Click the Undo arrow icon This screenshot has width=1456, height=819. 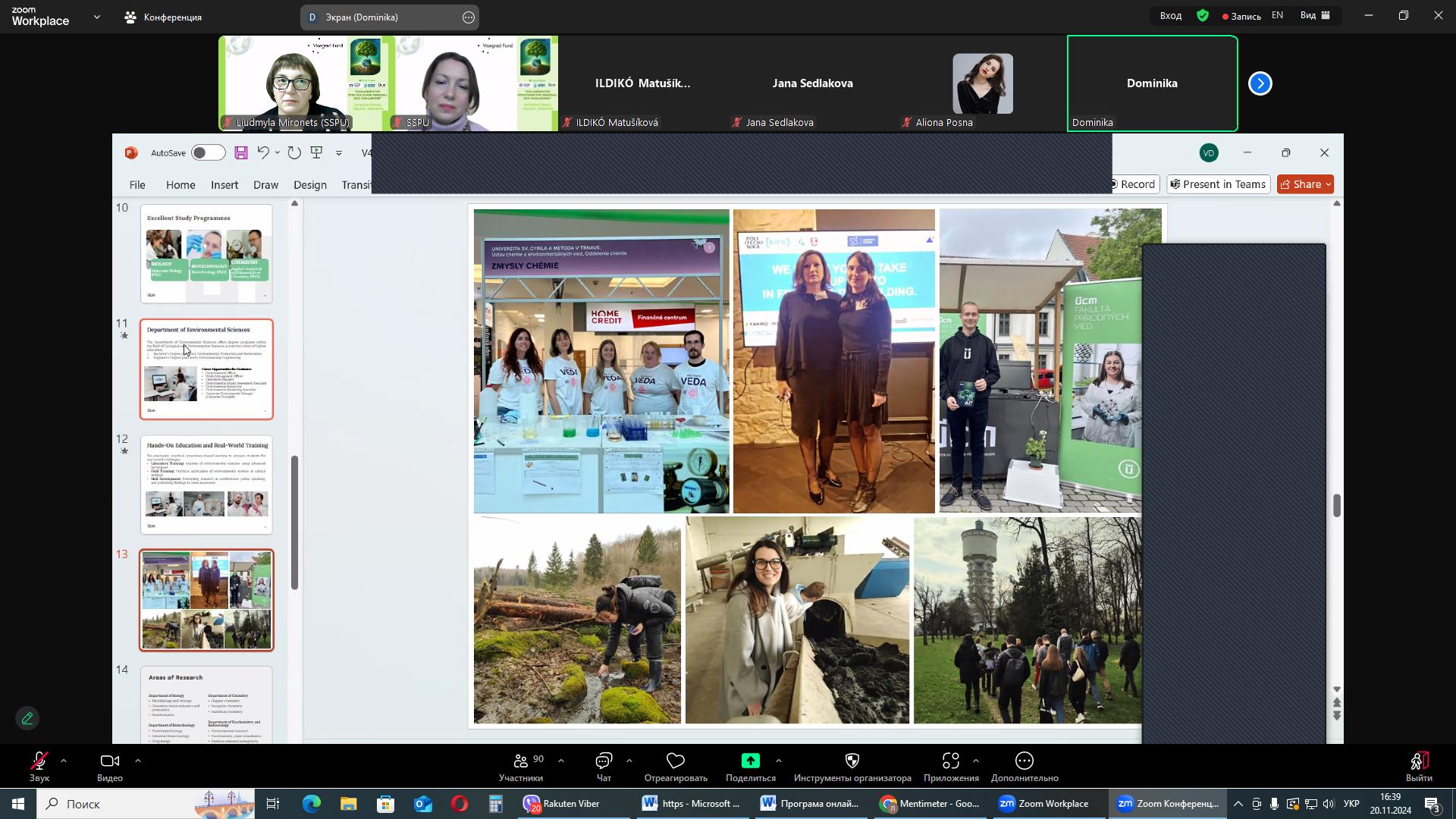click(262, 153)
